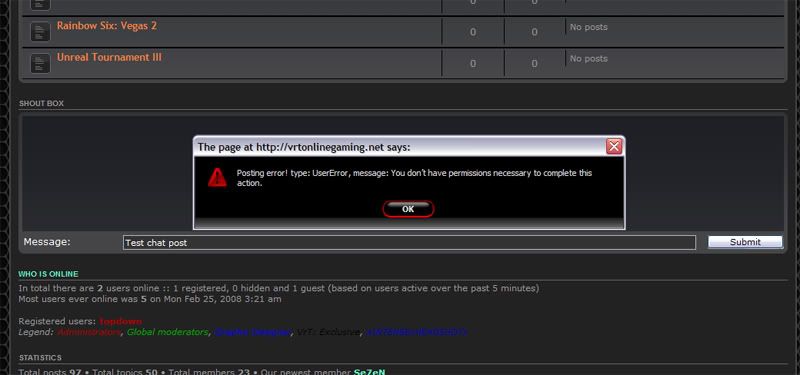Viewport: 800px width, 375px height.
Task: Open the blue Graphic Designer legend group
Action: [x=253, y=332]
